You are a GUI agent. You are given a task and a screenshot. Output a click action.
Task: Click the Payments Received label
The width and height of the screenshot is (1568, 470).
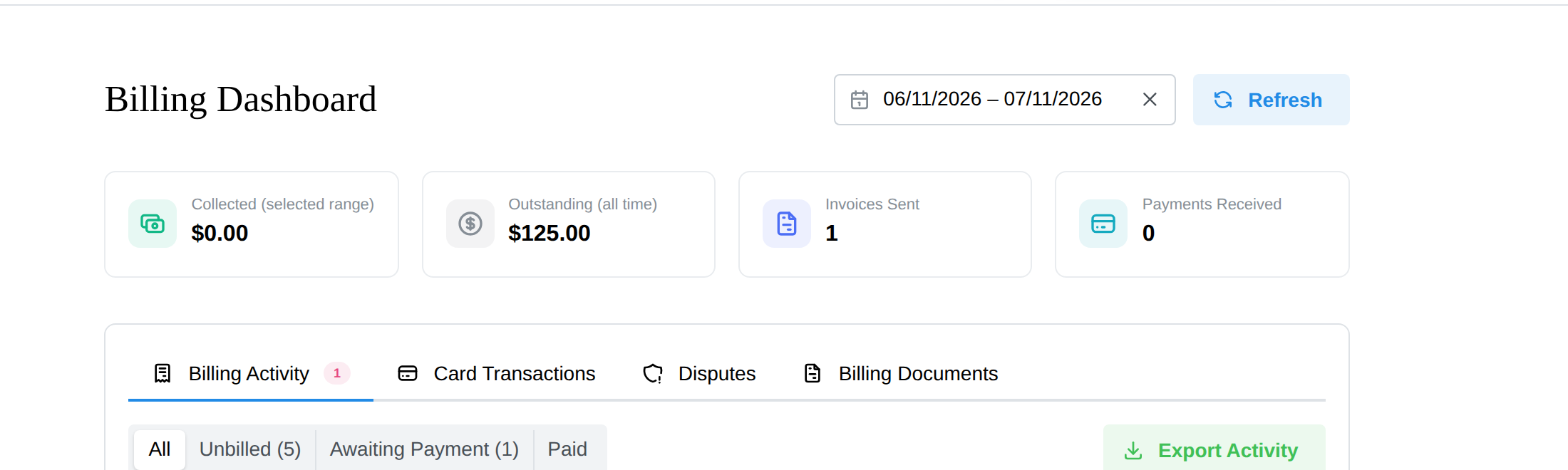[x=1212, y=204]
